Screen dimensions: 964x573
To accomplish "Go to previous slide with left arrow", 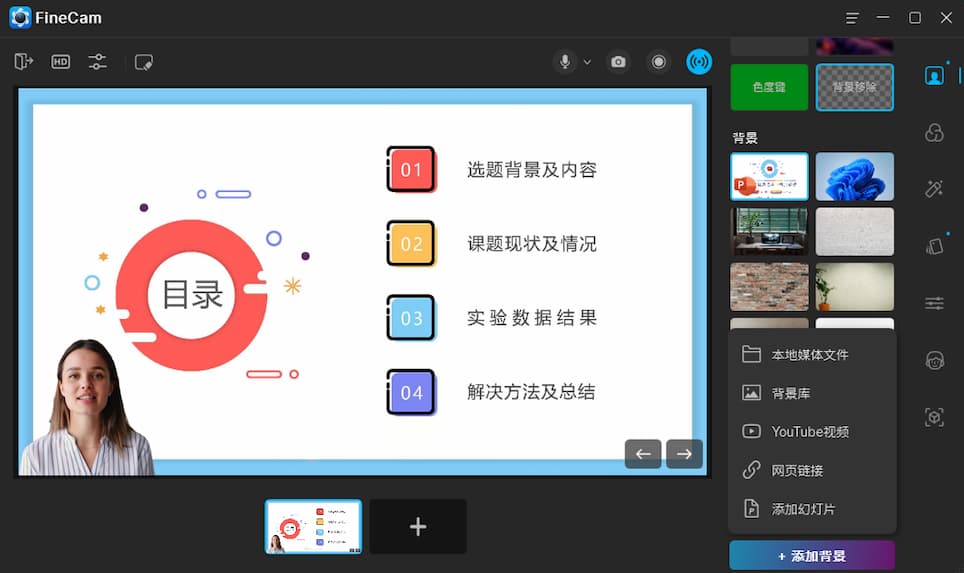I will click(x=643, y=454).
